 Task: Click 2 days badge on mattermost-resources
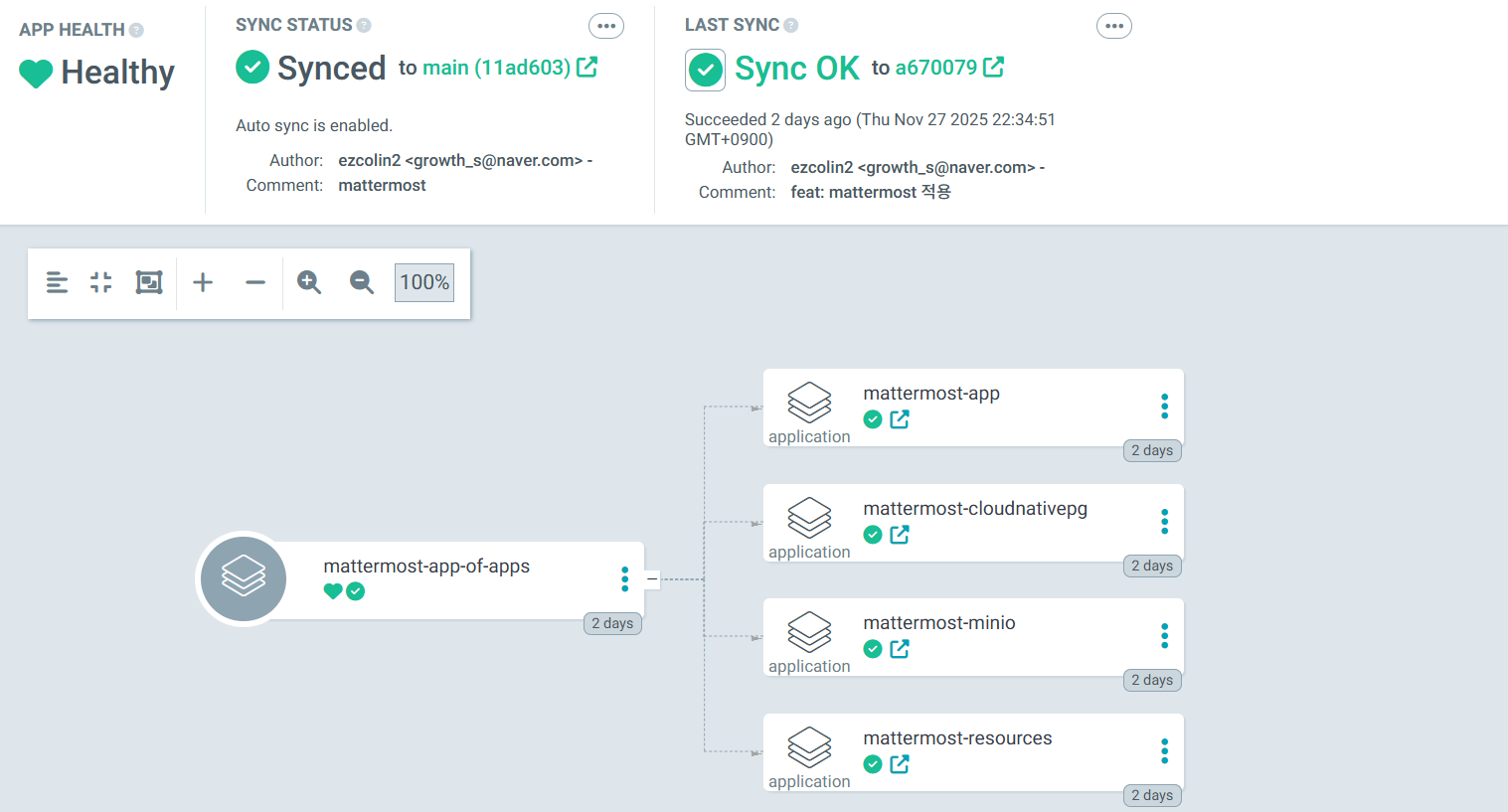[1152, 795]
